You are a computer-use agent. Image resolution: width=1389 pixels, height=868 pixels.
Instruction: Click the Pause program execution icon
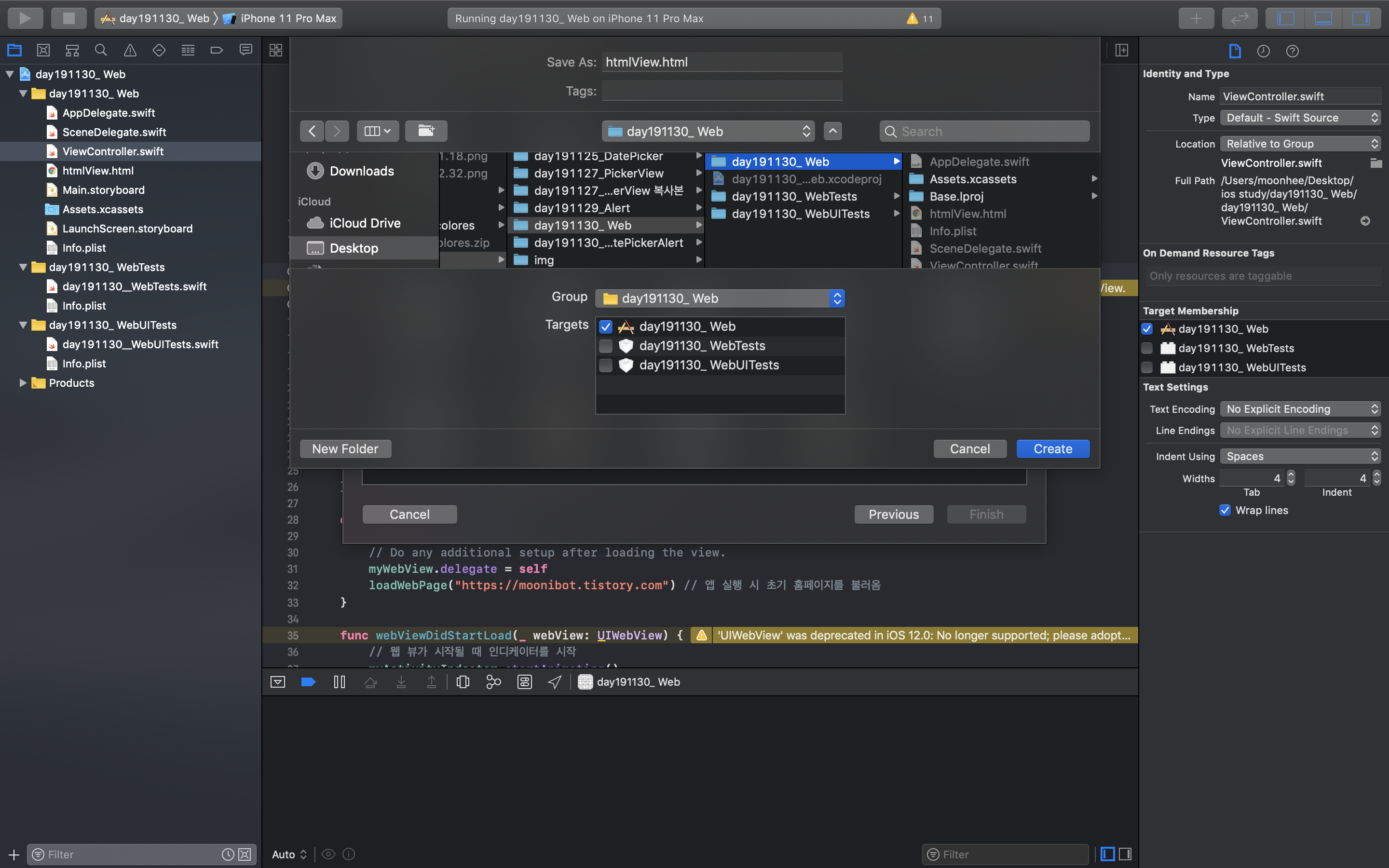click(x=339, y=681)
